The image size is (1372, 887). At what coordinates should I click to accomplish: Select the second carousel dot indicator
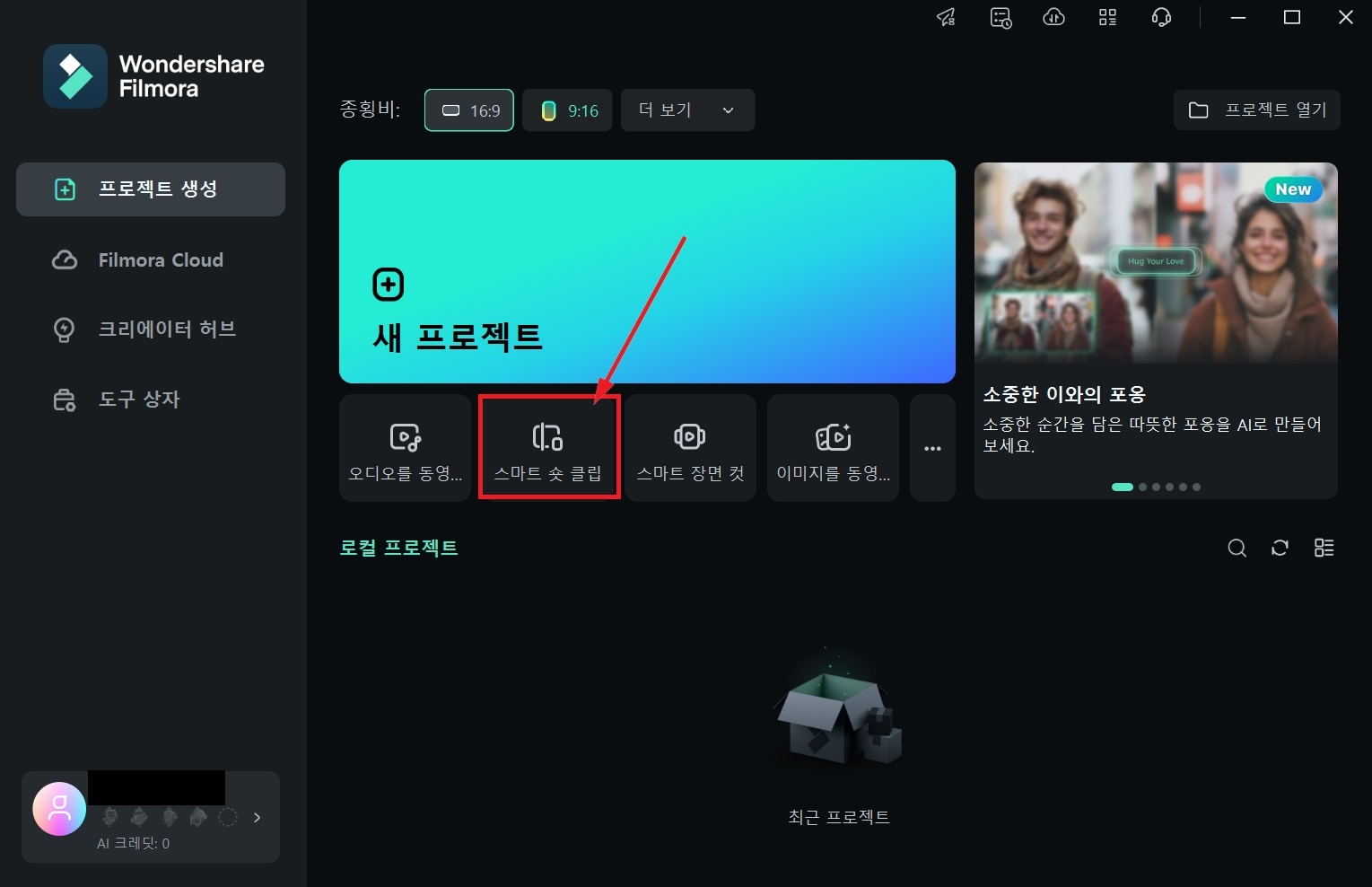(x=1142, y=487)
